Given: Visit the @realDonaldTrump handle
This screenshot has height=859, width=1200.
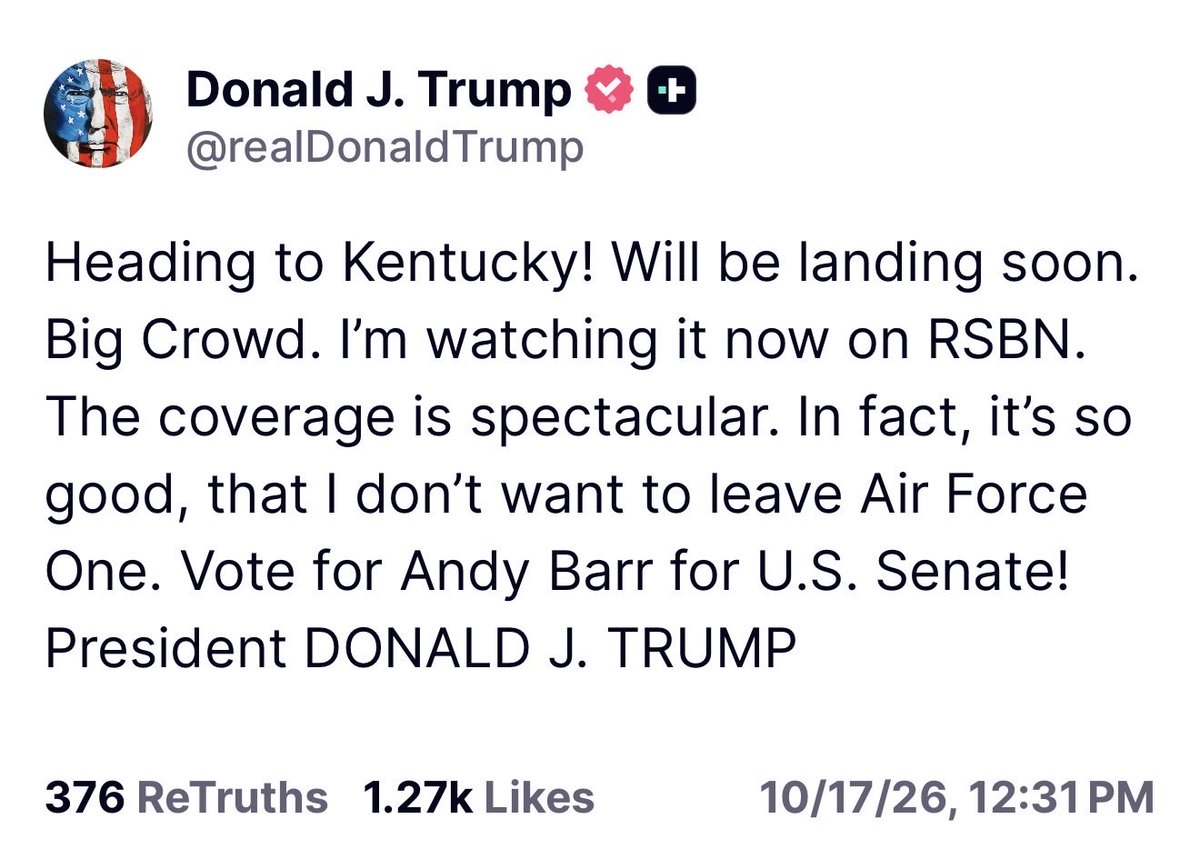Looking at the screenshot, I should coord(385,147).
